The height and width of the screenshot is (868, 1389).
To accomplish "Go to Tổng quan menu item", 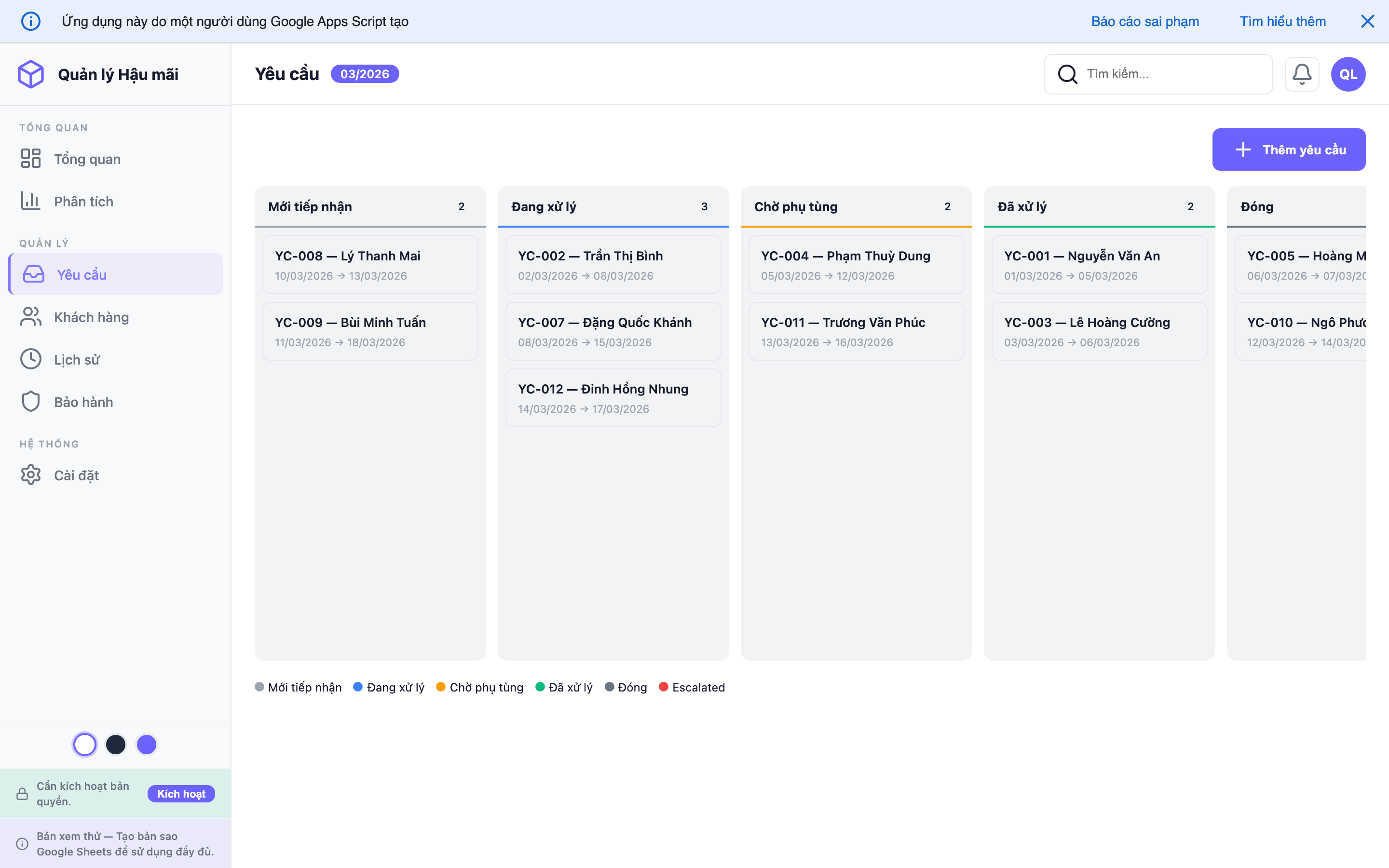I will [87, 159].
